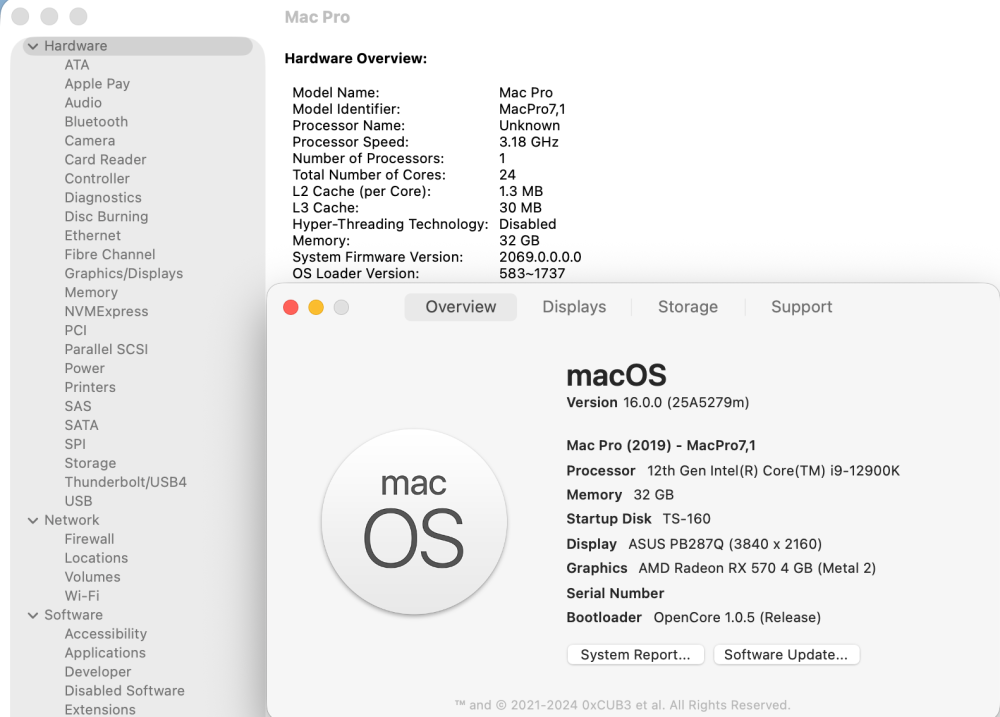
Task: Select Locations under Network
Action: click(96, 558)
